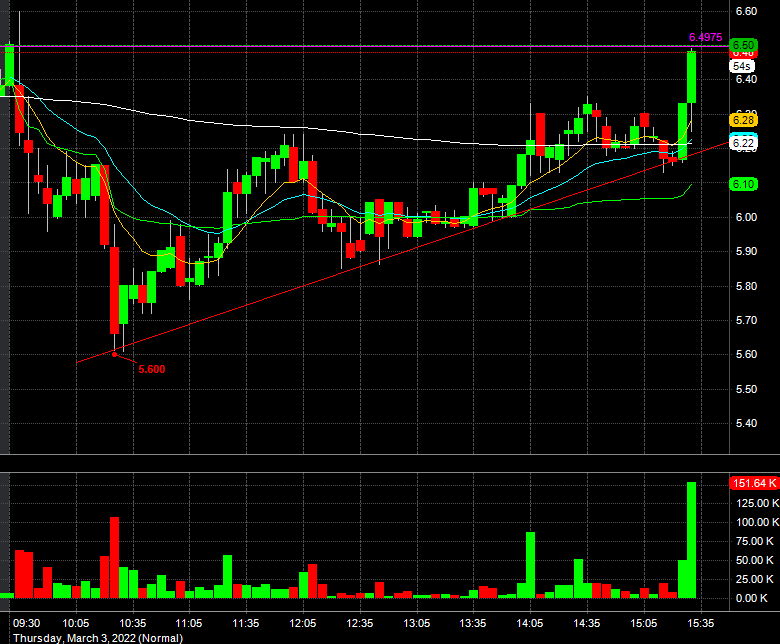Select the 75.00 K volume axis label
The image size is (780, 644).
point(755,541)
